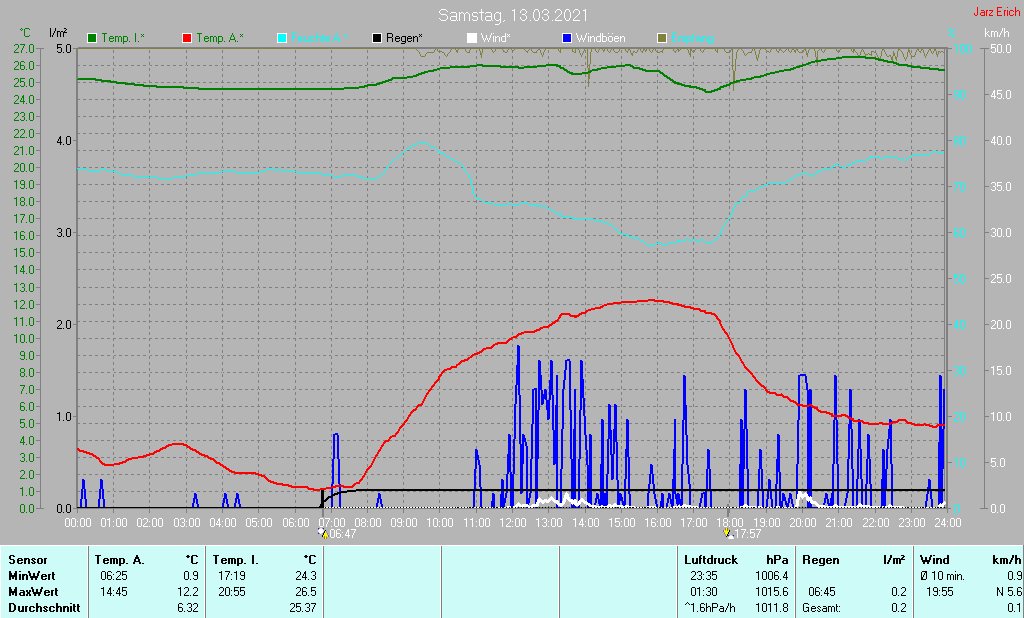Click the Temp. I. minimum time '17:19'
The image size is (1024, 618).
(x=231, y=576)
